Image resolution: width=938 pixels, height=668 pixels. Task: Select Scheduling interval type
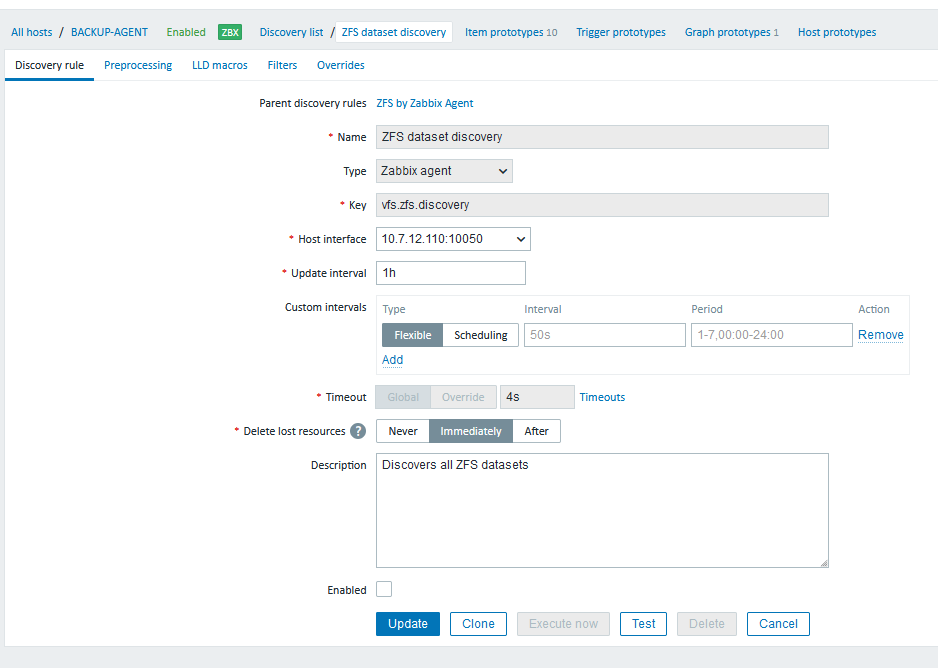(480, 335)
